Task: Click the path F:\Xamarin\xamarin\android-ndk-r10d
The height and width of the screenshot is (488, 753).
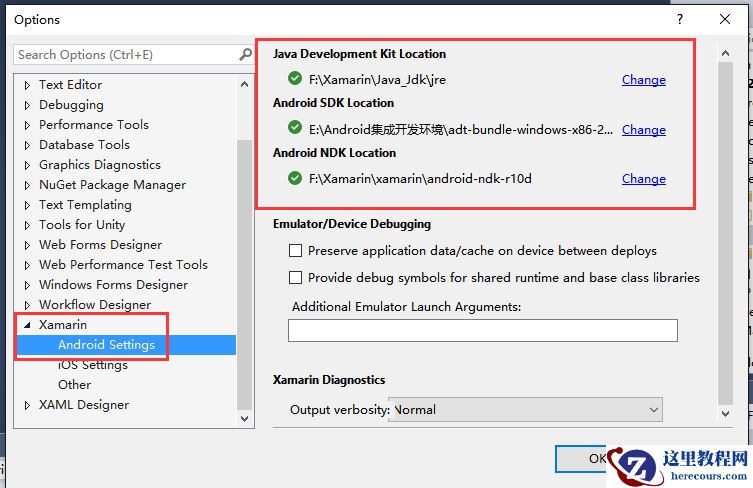Action: click(x=420, y=179)
